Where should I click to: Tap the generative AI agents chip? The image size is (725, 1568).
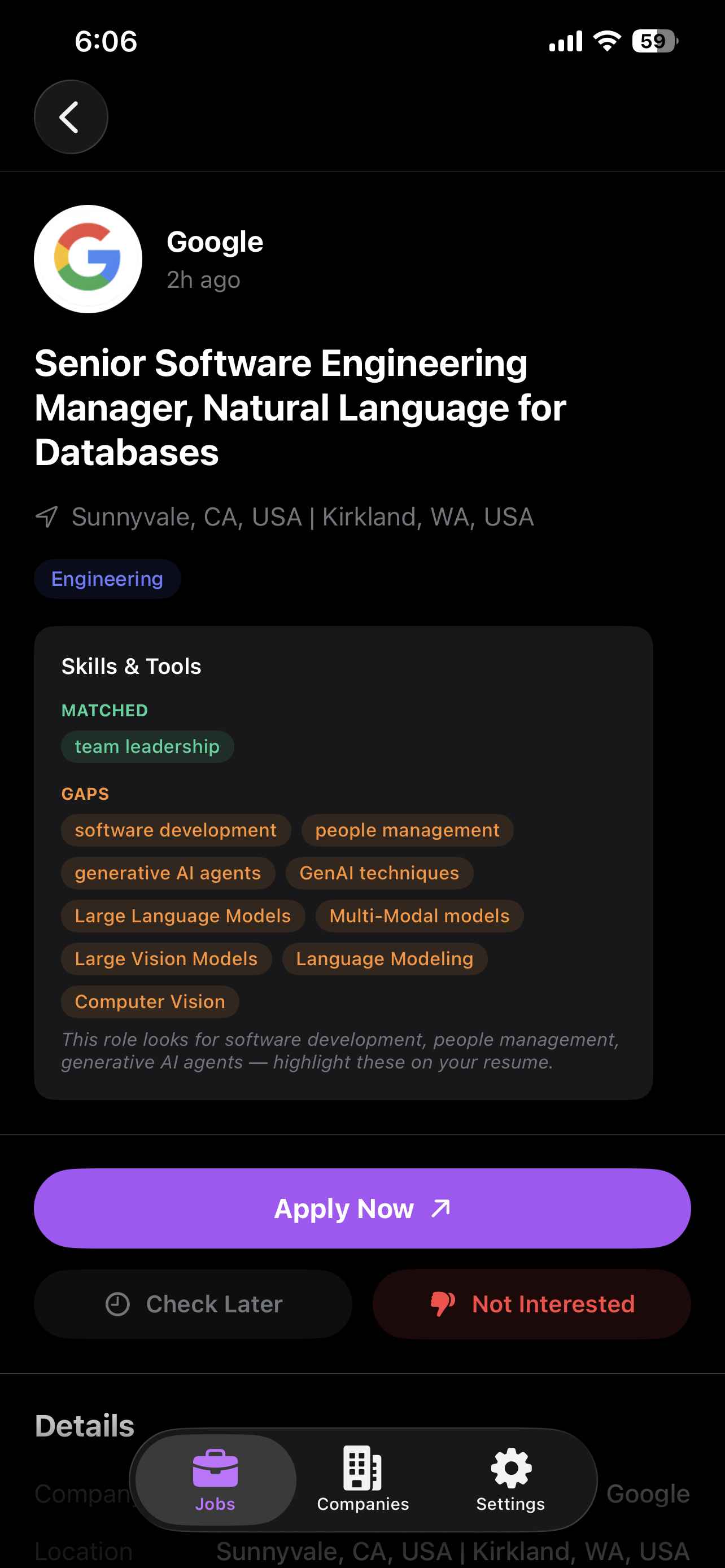pos(168,873)
